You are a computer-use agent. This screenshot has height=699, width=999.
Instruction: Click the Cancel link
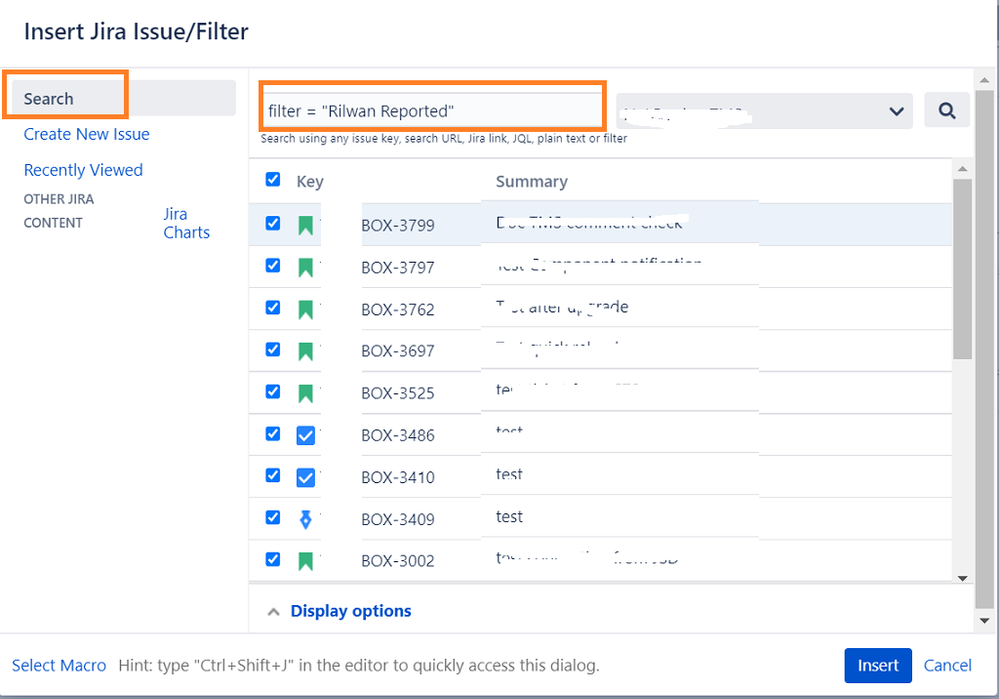[x=947, y=665]
